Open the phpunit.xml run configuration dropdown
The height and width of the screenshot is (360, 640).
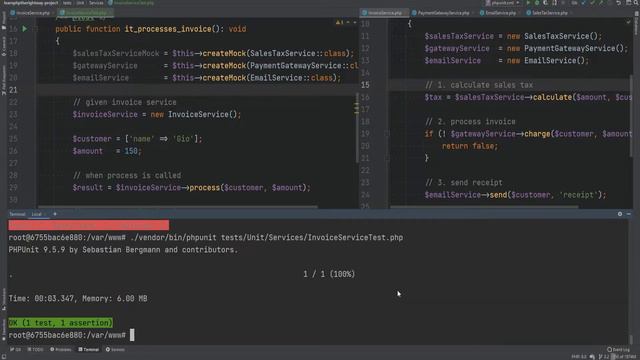502,3
